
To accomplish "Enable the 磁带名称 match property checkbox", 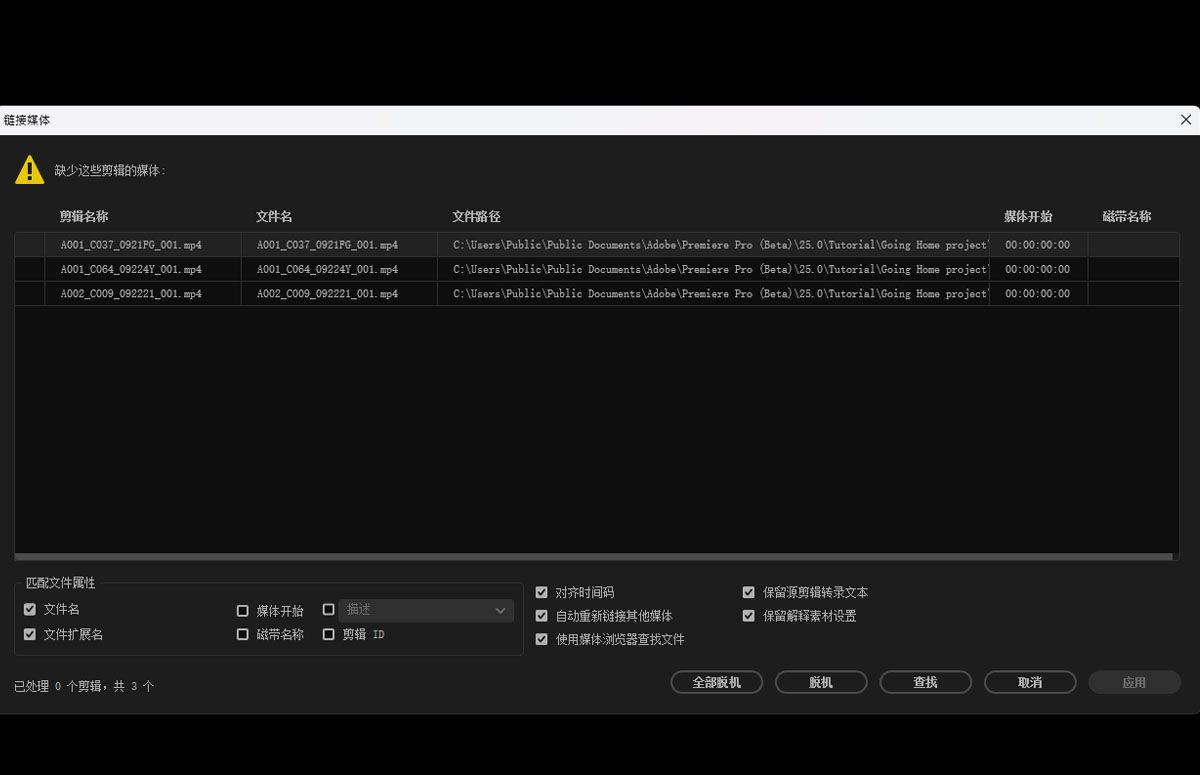I will pos(242,634).
